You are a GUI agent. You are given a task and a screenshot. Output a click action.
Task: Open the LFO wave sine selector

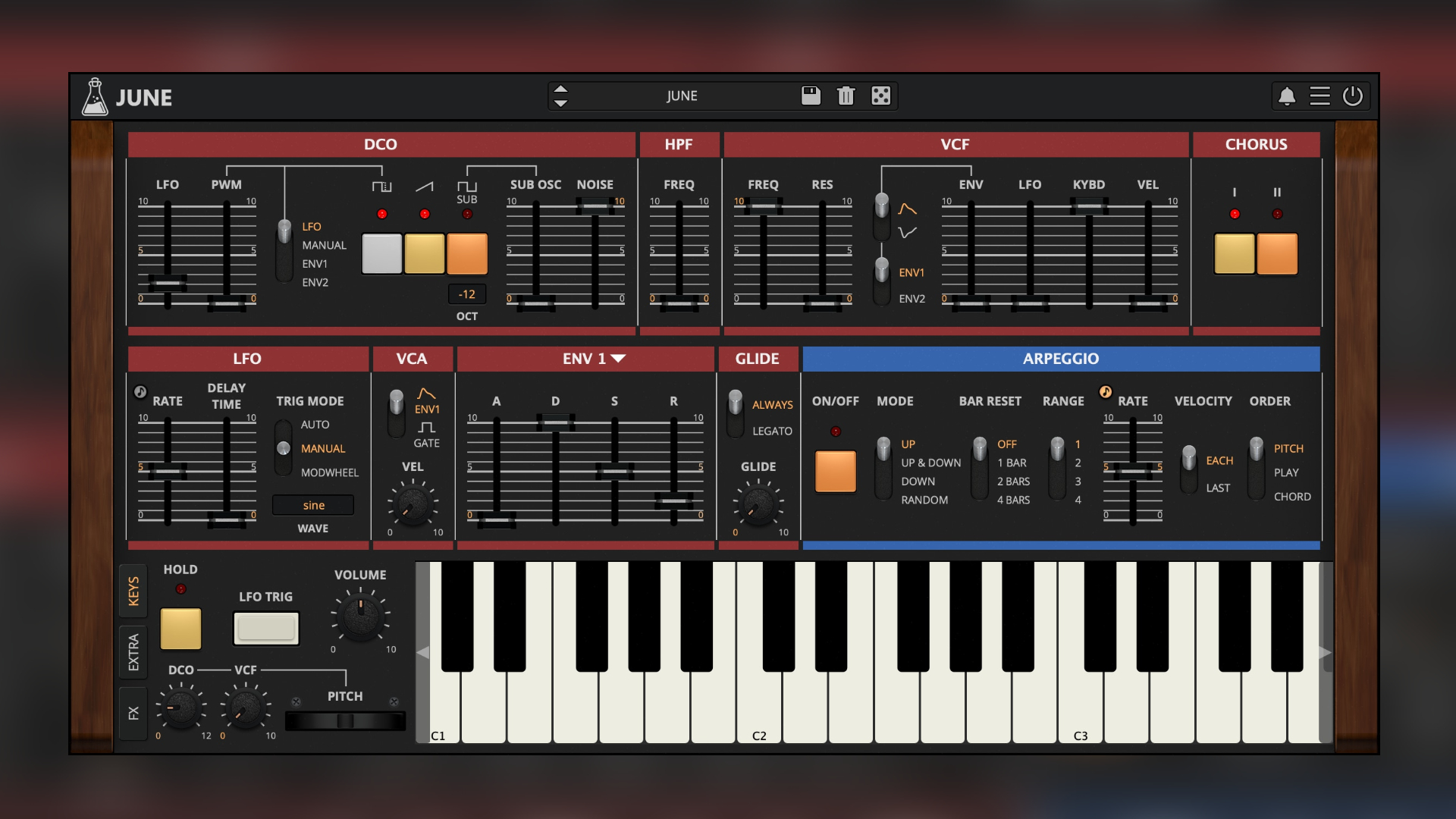tap(313, 505)
